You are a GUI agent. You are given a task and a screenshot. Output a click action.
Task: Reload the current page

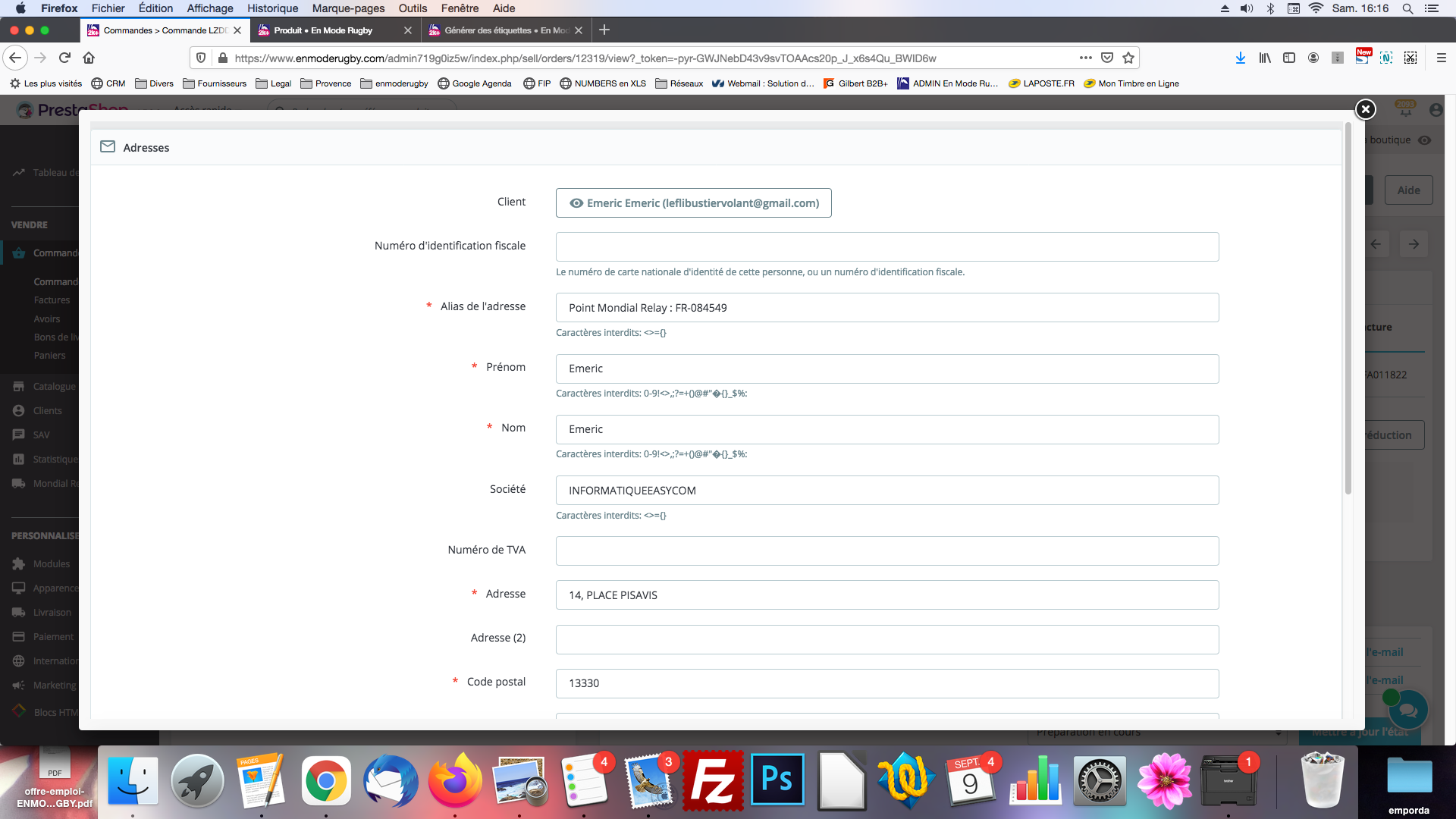coord(64,58)
